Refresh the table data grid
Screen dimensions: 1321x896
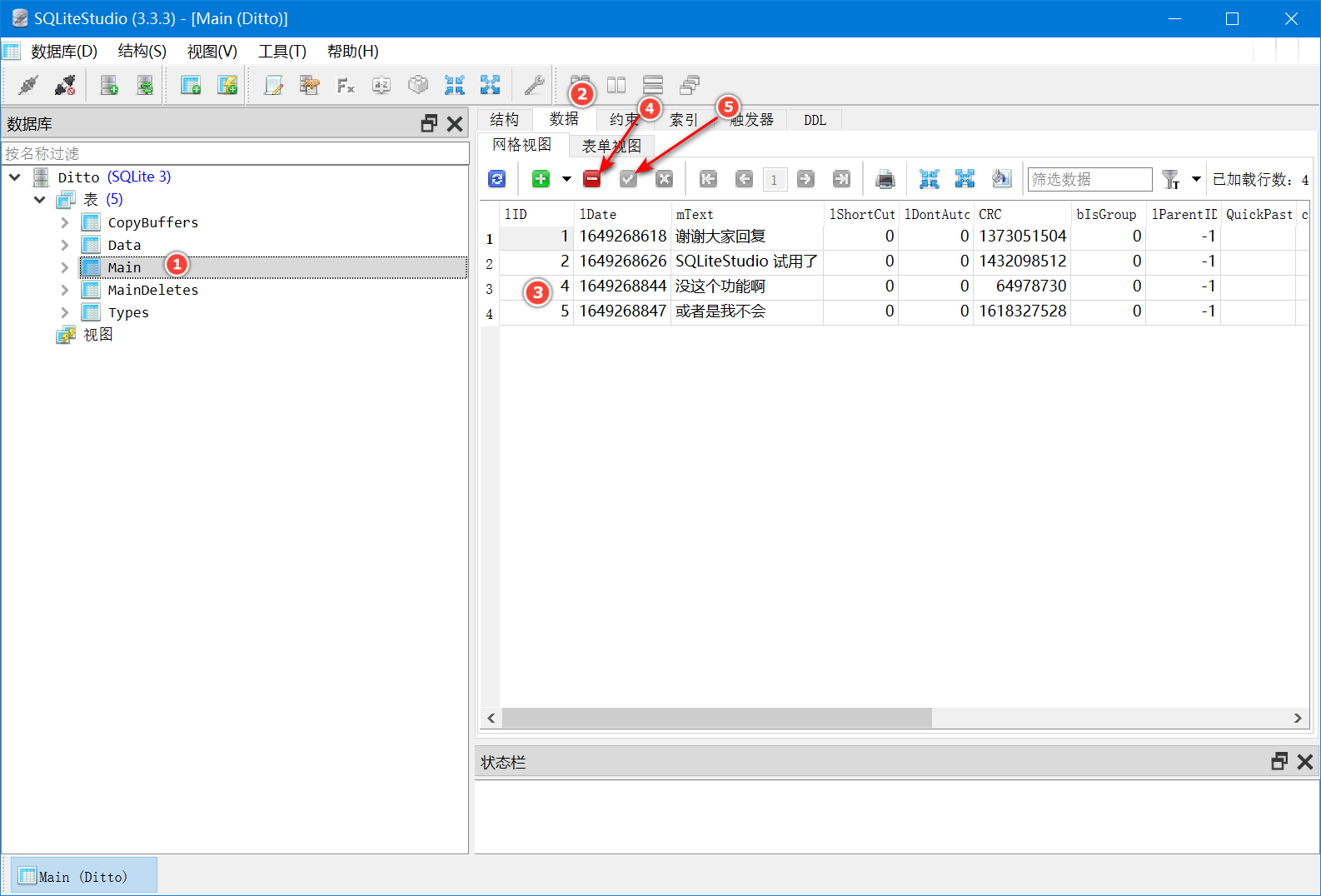coord(497,179)
